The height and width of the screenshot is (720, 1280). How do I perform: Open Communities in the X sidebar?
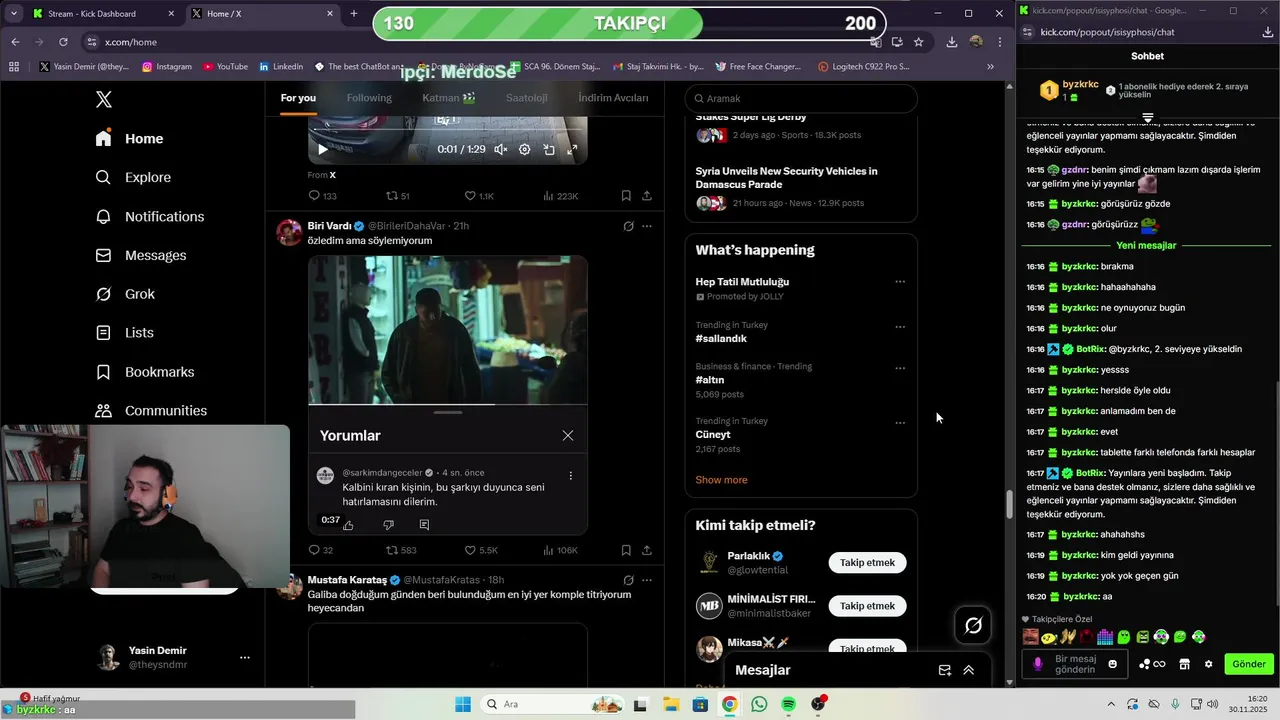coord(151,411)
